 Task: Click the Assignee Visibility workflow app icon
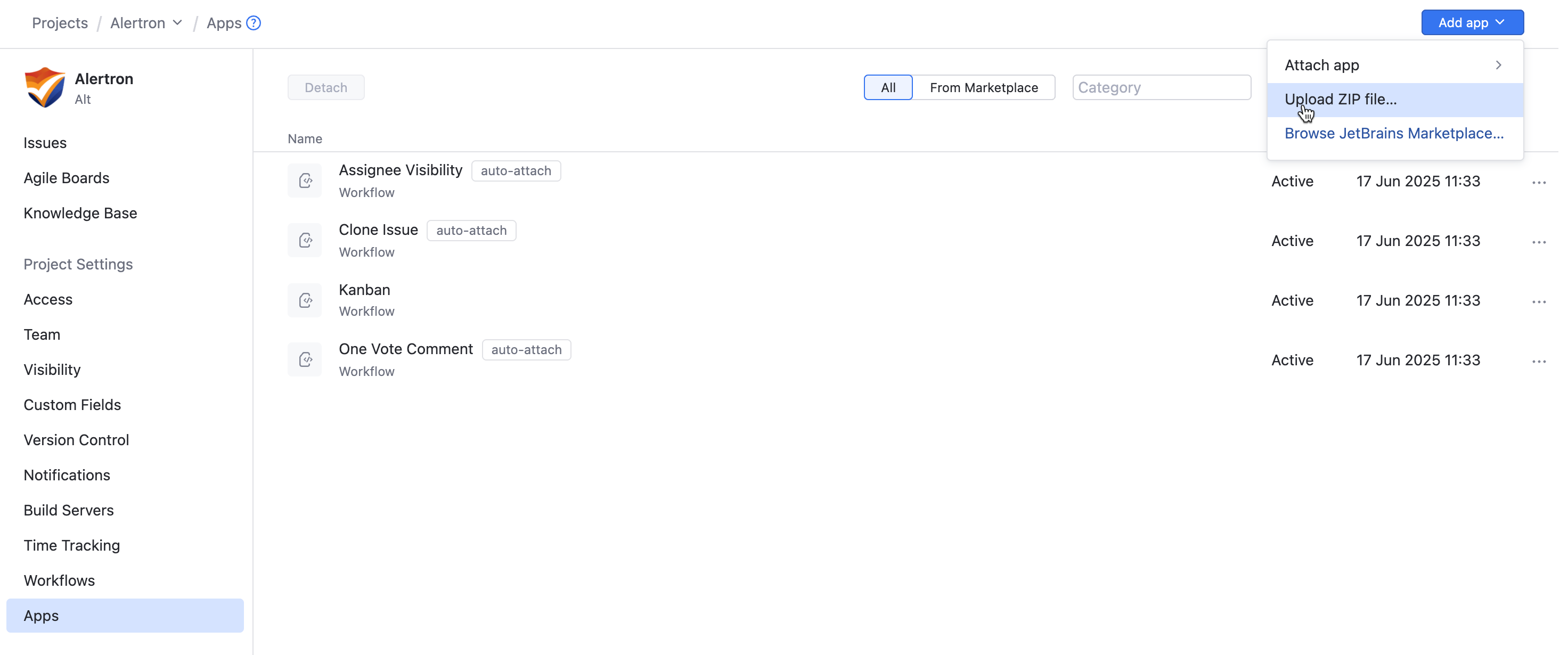305,180
